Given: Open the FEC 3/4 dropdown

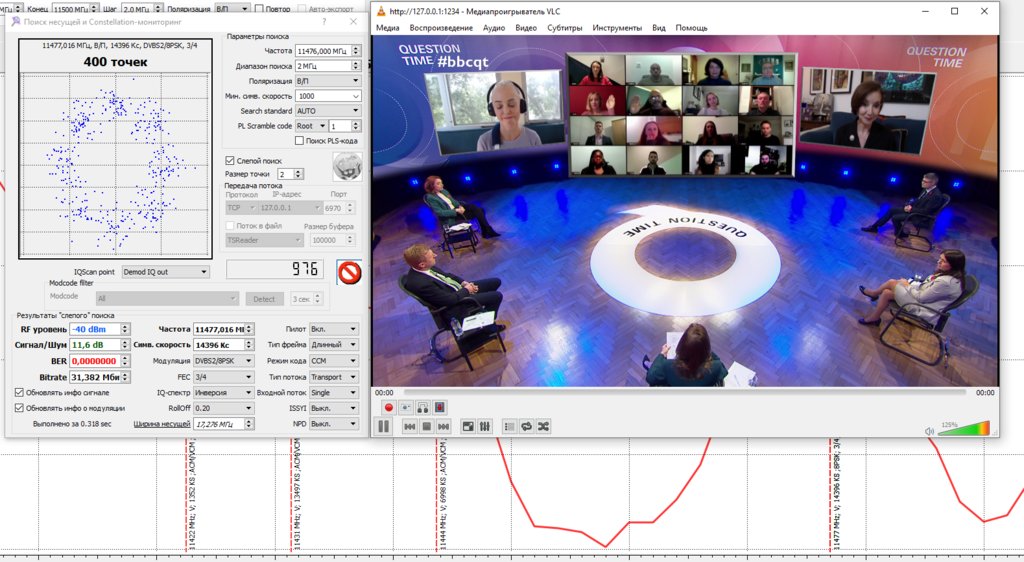Looking at the screenshot, I should [223, 377].
